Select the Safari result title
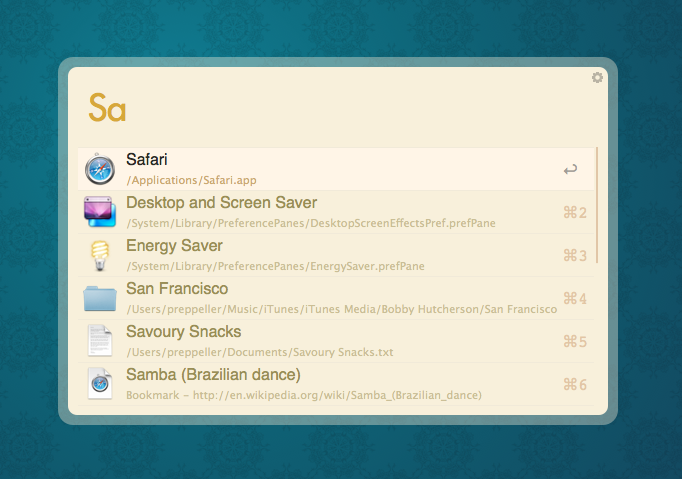Viewport: 682px width, 479px height. tap(147, 160)
